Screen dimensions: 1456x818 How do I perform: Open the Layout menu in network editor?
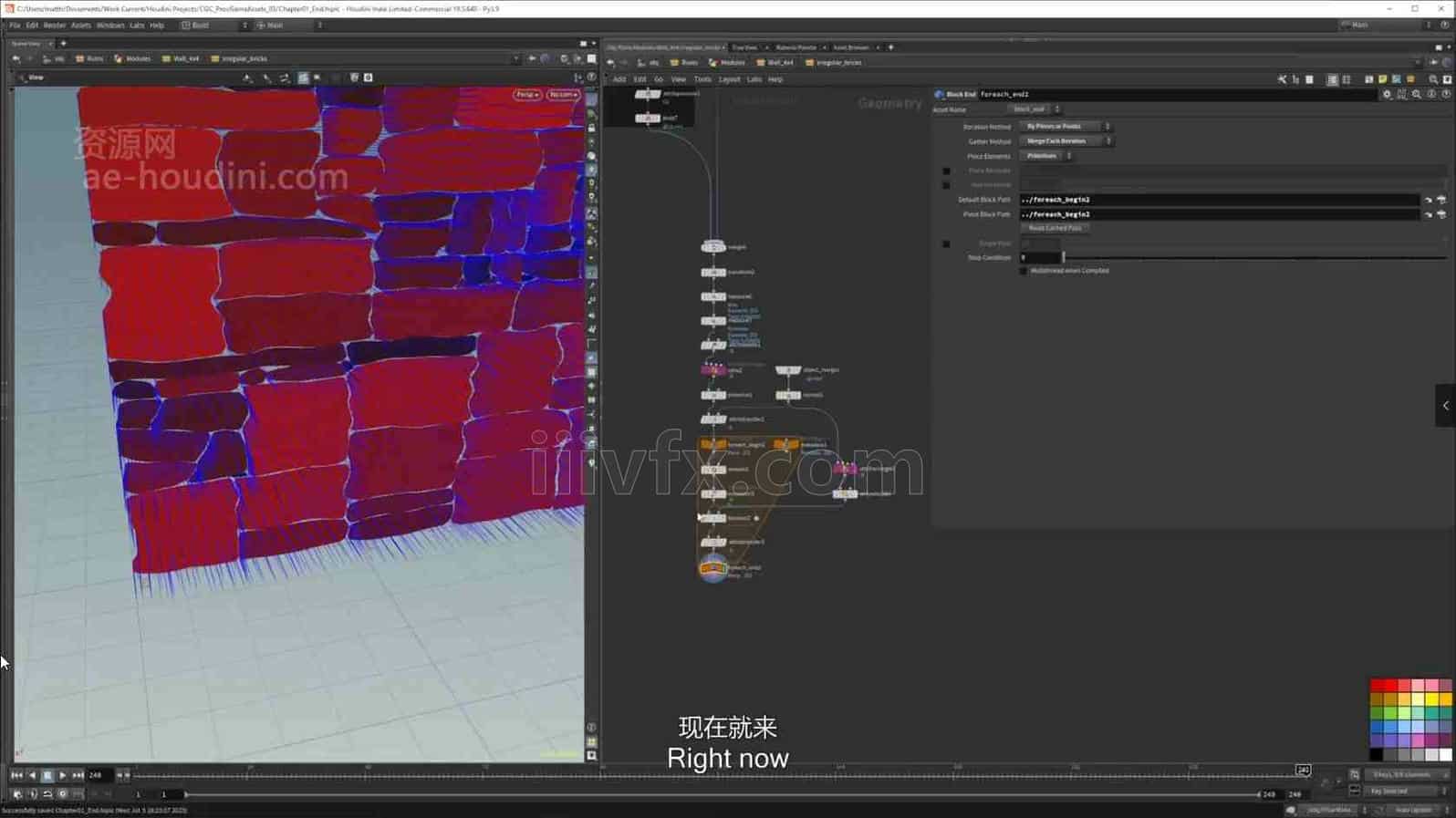click(x=730, y=79)
